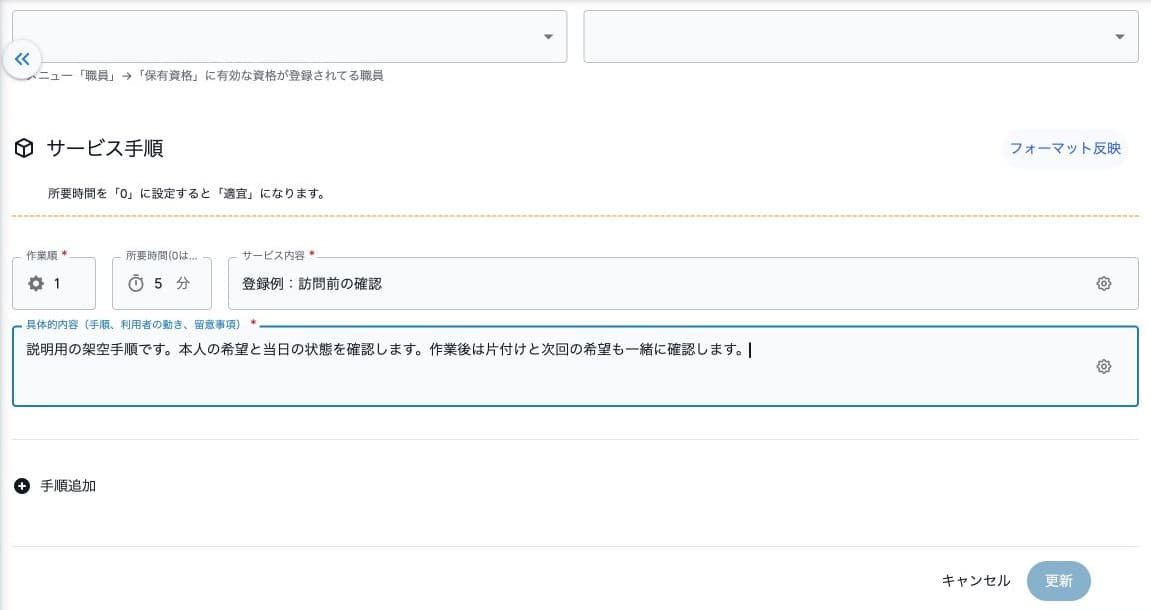Click the plus icon for 手順追加
Screen dimensions: 1151x610
[x=22, y=486]
